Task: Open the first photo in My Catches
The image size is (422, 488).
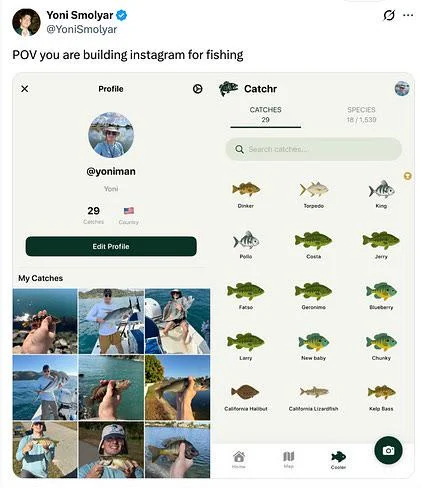Action: 45,321
